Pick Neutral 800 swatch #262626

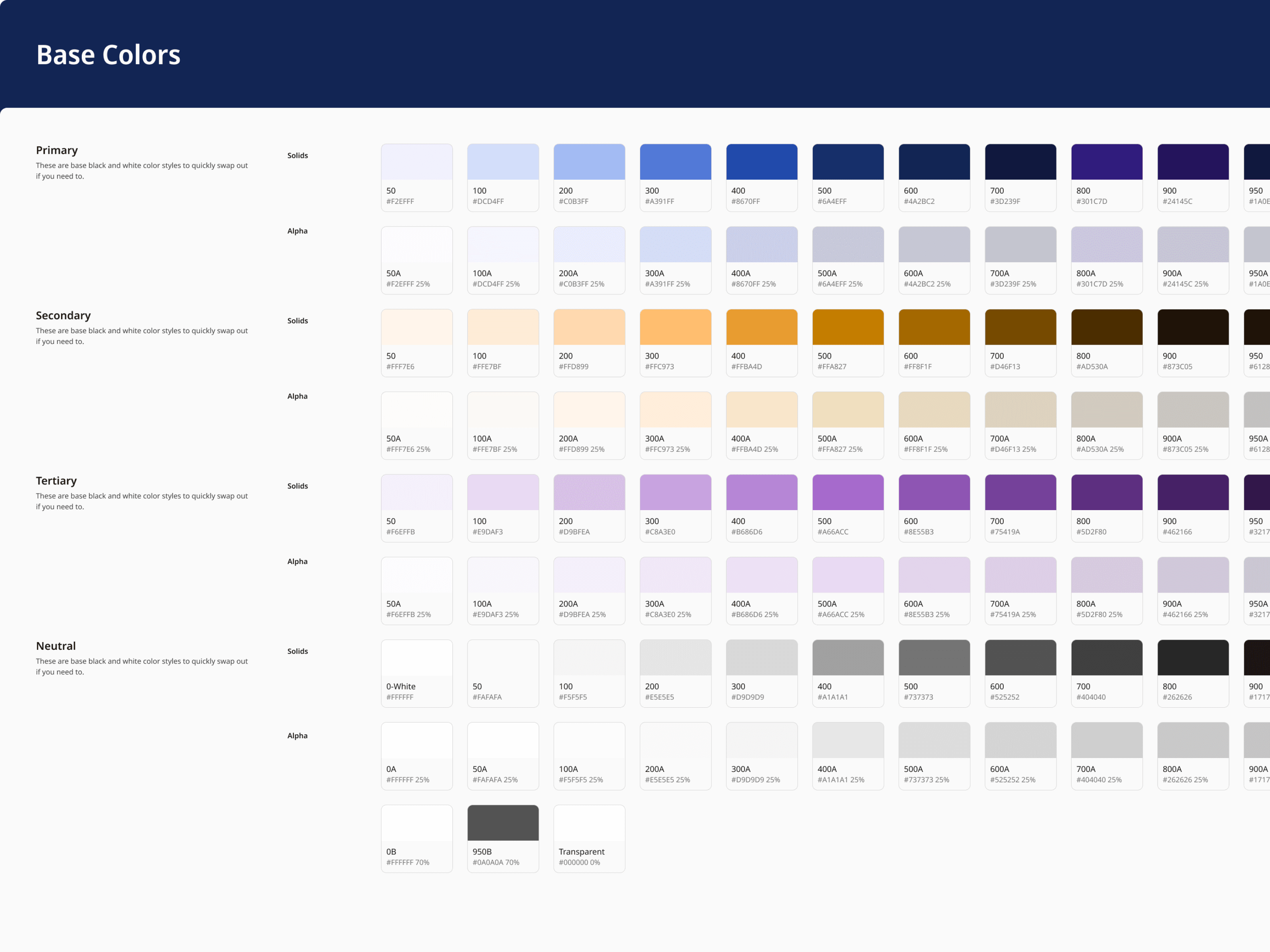pos(1193,674)
